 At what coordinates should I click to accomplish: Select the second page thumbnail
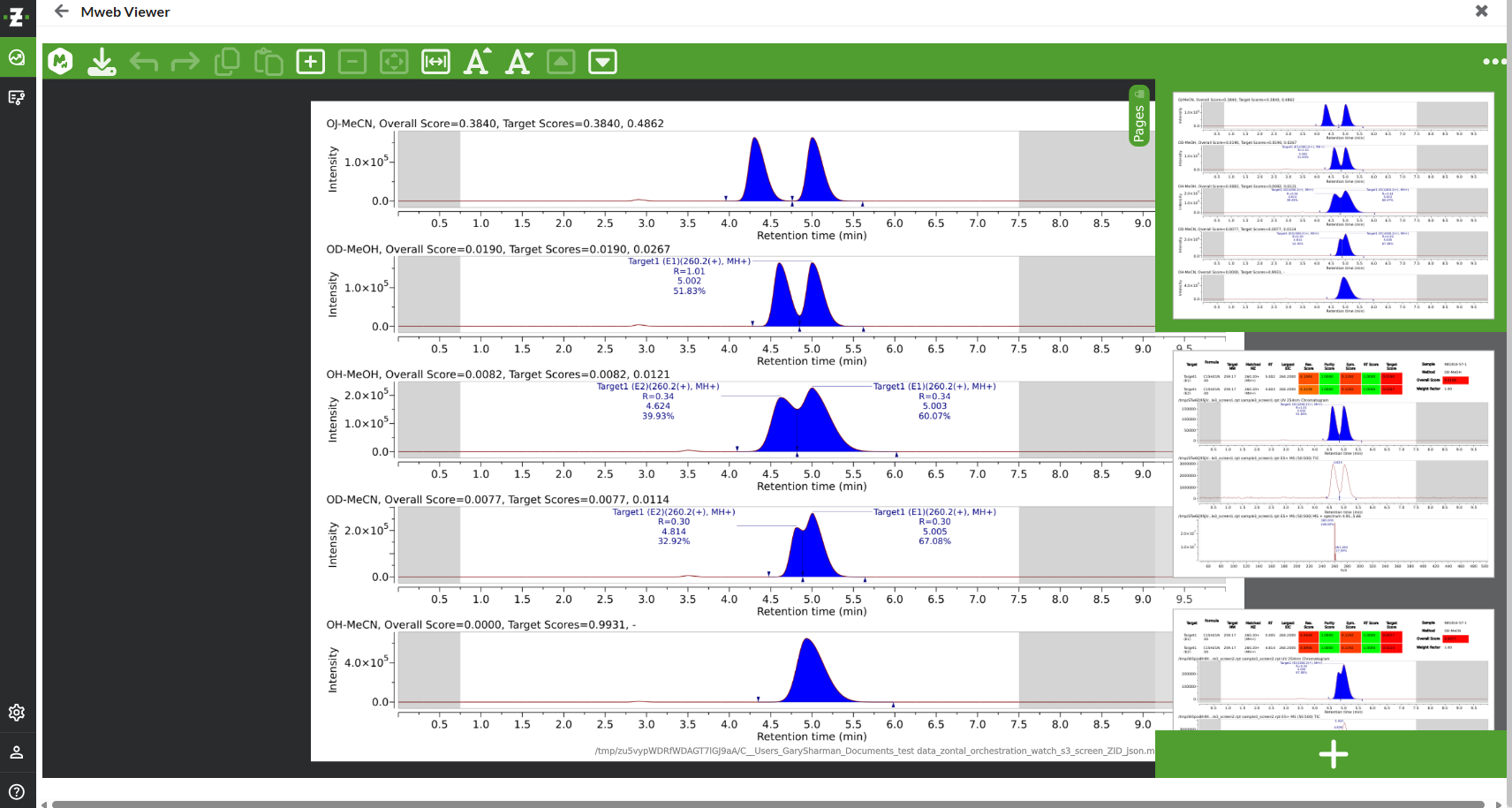click(x=1333, y=464)
